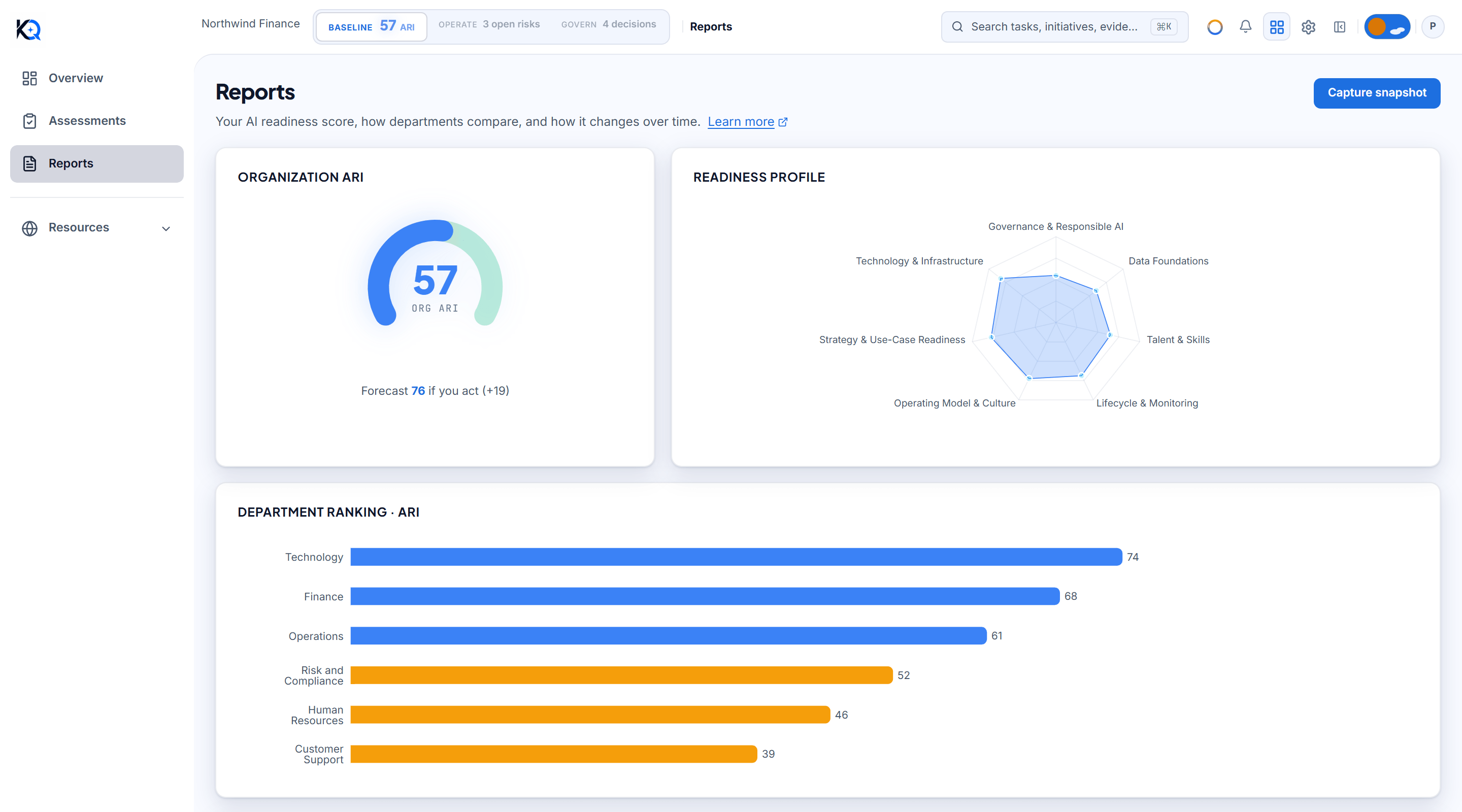Click the 'Lifecycle & Monitoring' axis label
Screen dimensions: 1462x812
click(x=1147, y=403)
